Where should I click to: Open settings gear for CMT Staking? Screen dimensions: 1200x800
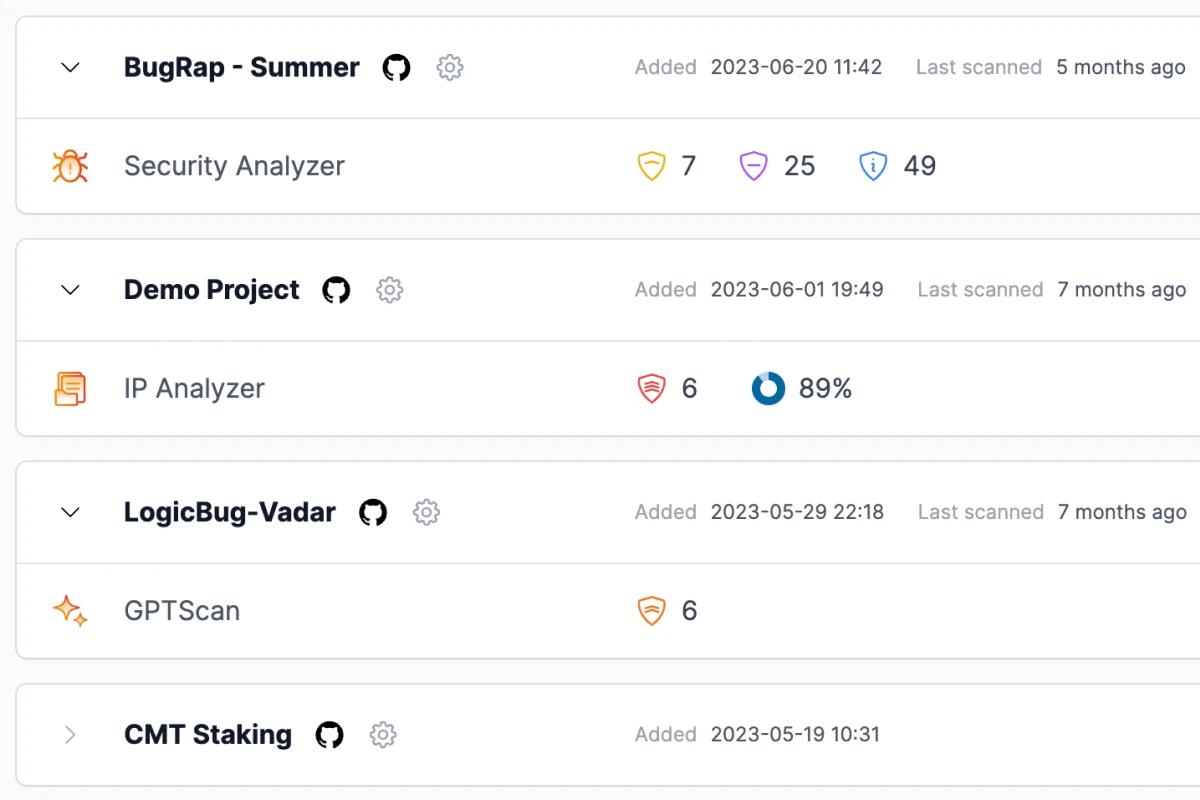[383, 735]
